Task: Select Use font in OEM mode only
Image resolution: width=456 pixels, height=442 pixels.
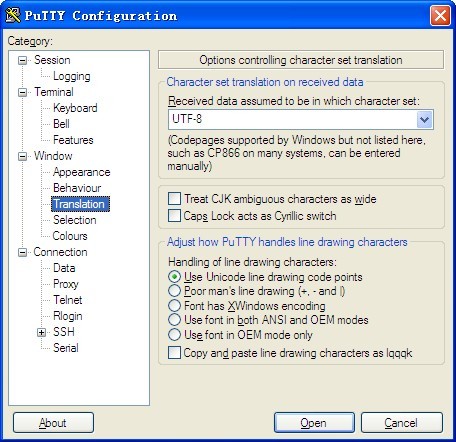Action: [174, 334]
